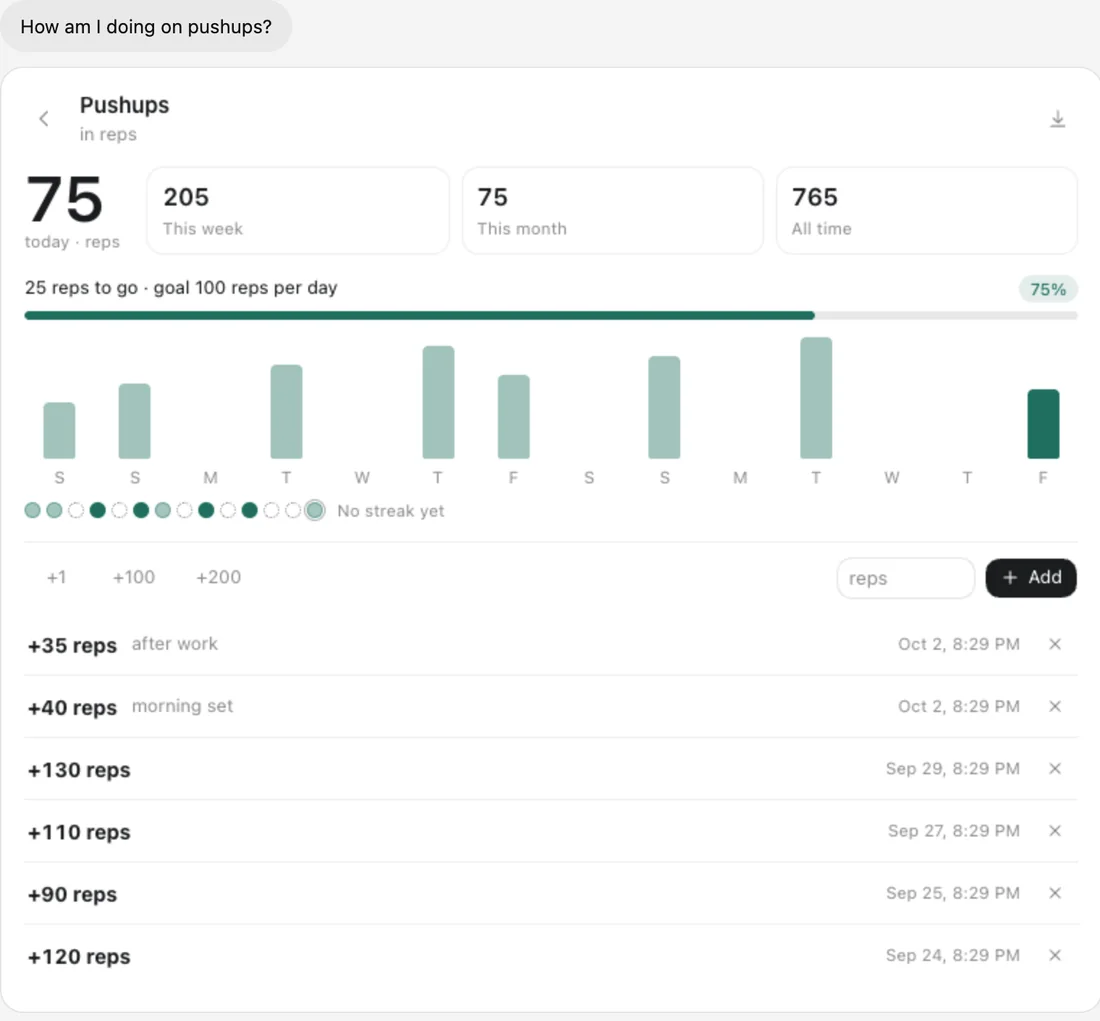Click the "after work" note

175,644
